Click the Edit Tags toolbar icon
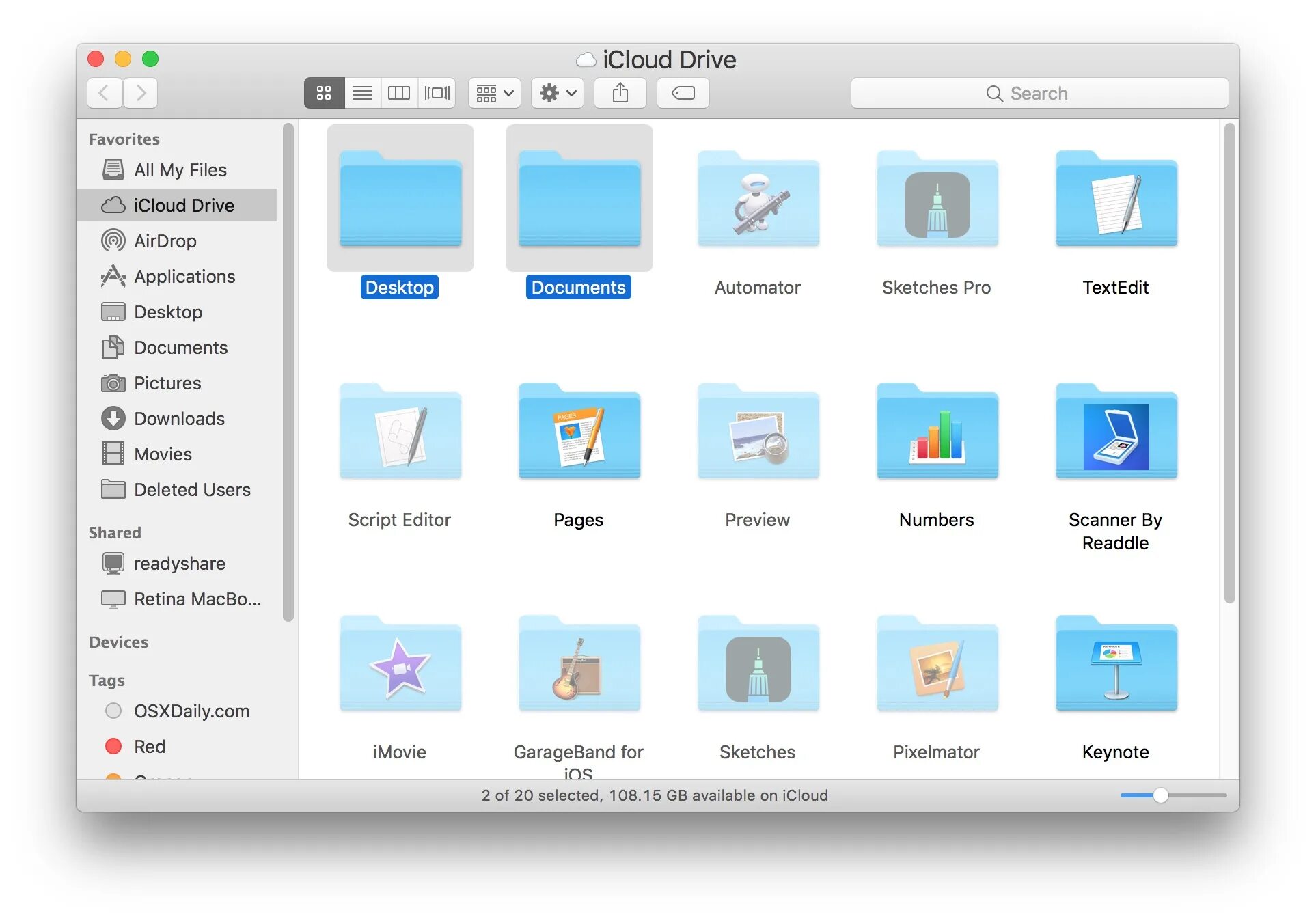Viewport: 1316px width, 921px height. [x=683, y=93]
